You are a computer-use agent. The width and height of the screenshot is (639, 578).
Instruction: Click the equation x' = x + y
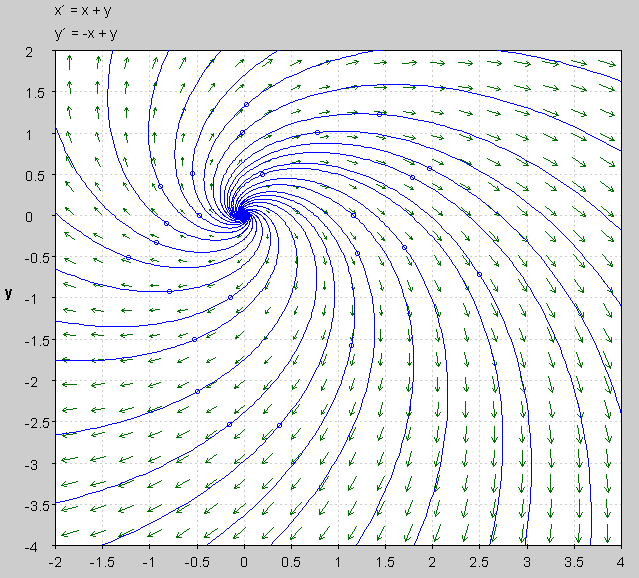pos(83,10)
